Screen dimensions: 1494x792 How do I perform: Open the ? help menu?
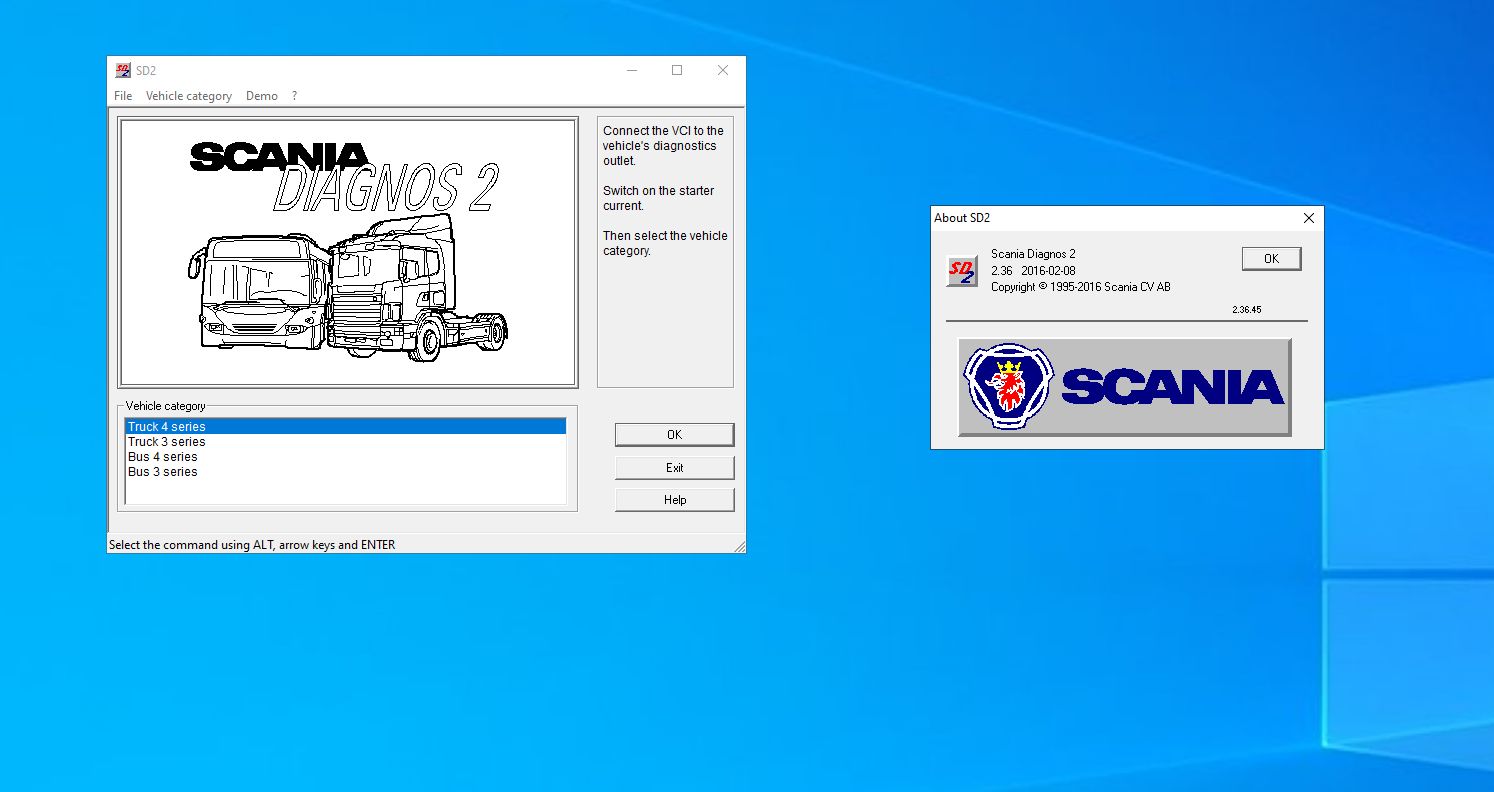294,95
